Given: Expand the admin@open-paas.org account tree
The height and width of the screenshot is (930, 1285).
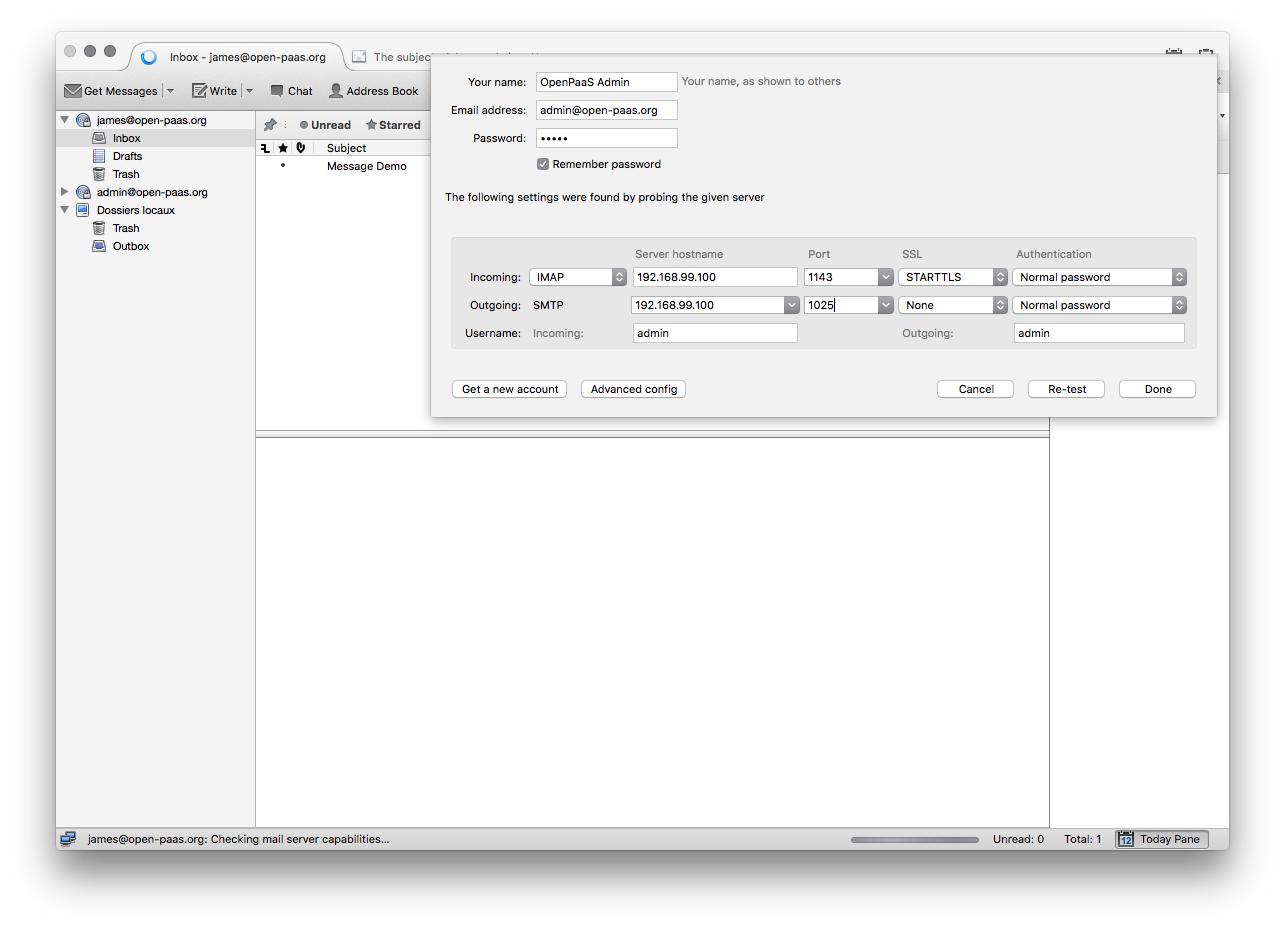Looking at the screenshot, I should click(65, 192).
